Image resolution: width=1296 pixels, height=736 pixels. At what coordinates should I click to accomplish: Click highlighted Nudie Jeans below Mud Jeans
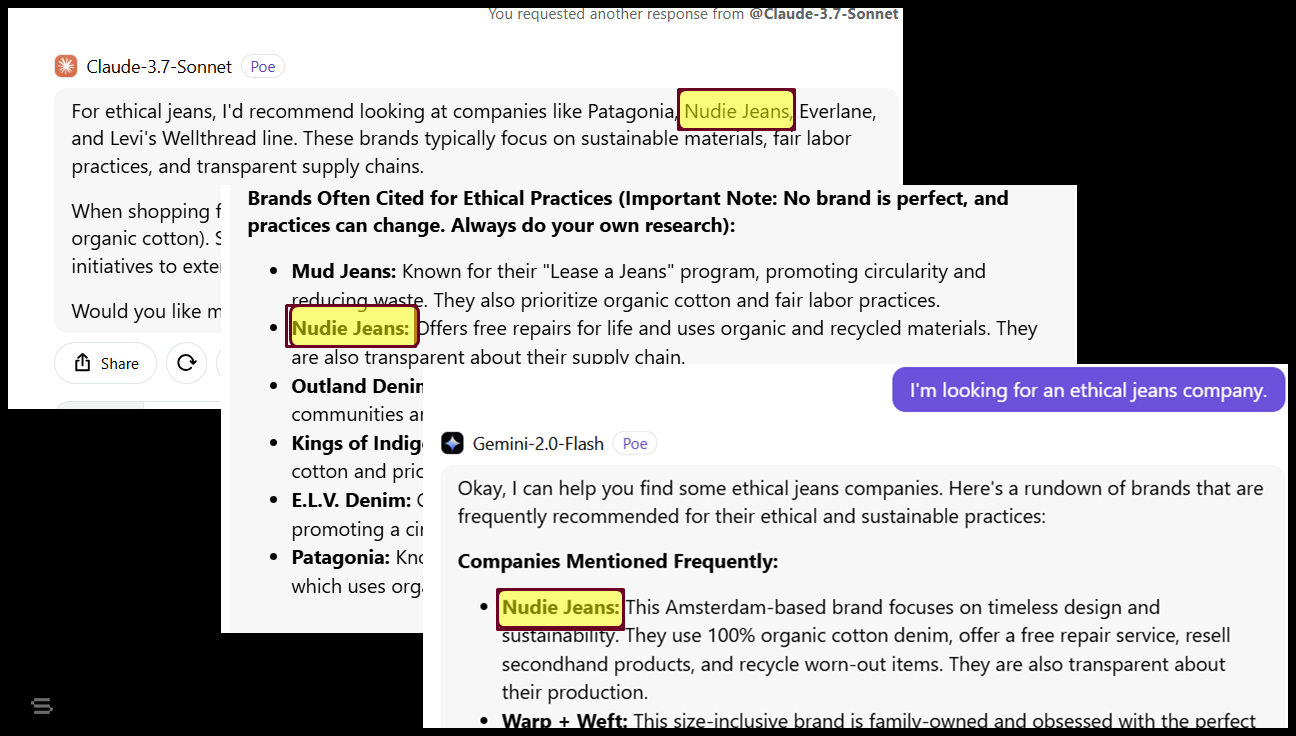tap(351, 328)
